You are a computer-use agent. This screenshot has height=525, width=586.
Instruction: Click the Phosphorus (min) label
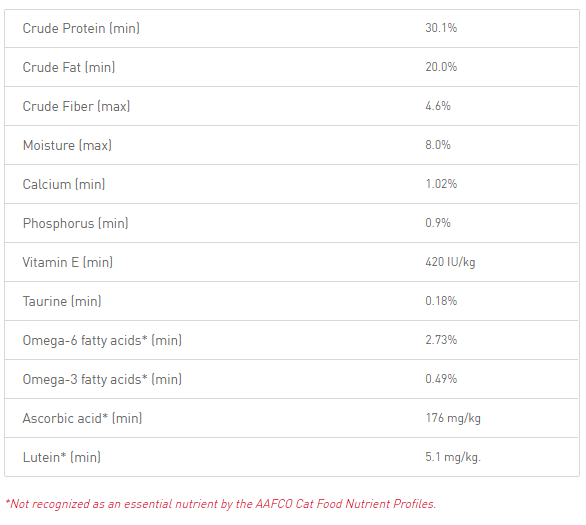[75, 223]
